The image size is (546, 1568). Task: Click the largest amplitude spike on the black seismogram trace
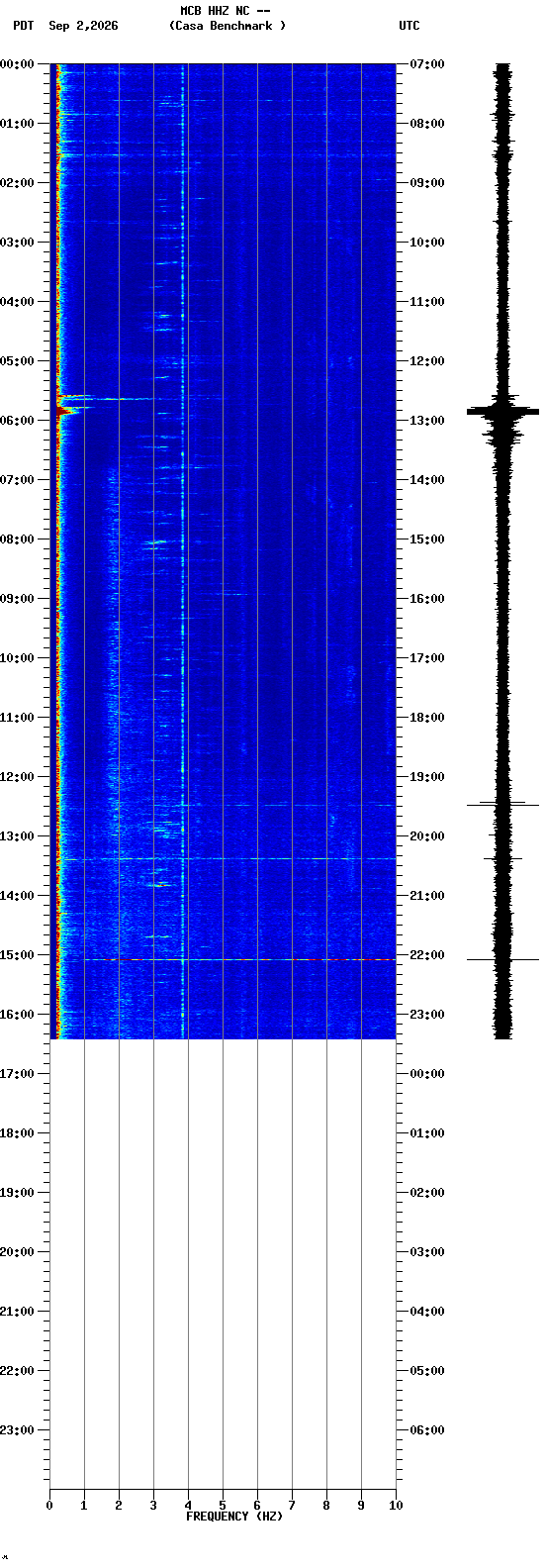point(503,410)
